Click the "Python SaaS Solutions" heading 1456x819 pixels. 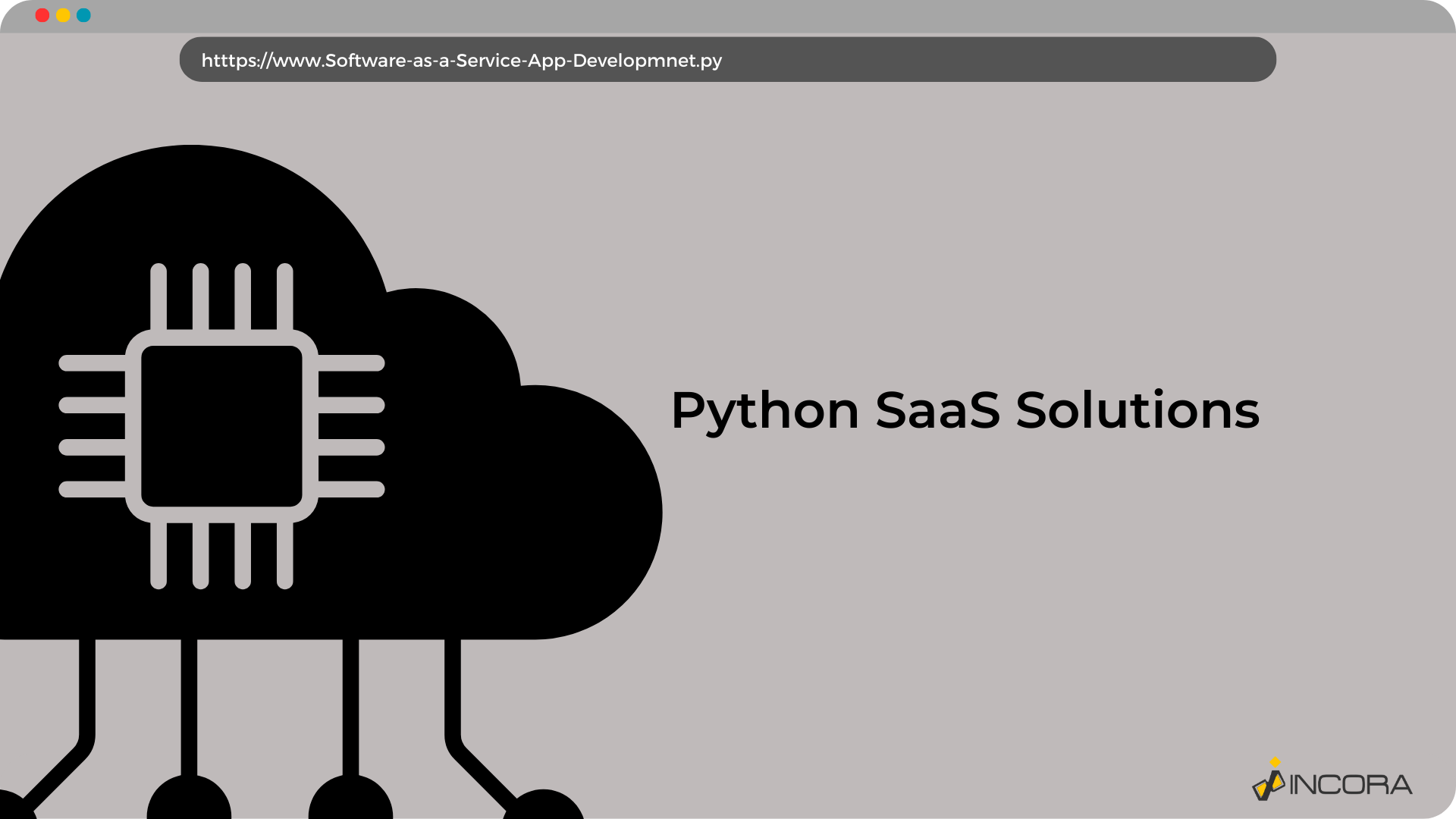tap(965, 411)
